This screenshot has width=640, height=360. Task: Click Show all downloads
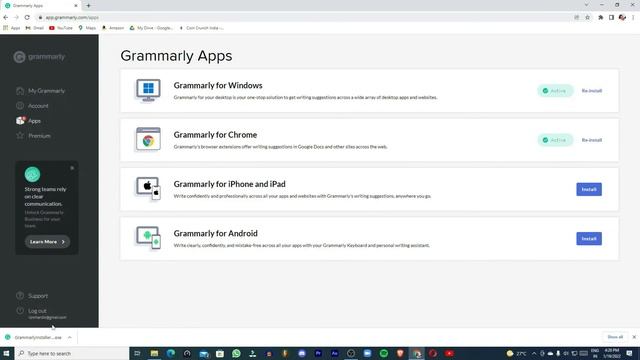coord(615,337)
